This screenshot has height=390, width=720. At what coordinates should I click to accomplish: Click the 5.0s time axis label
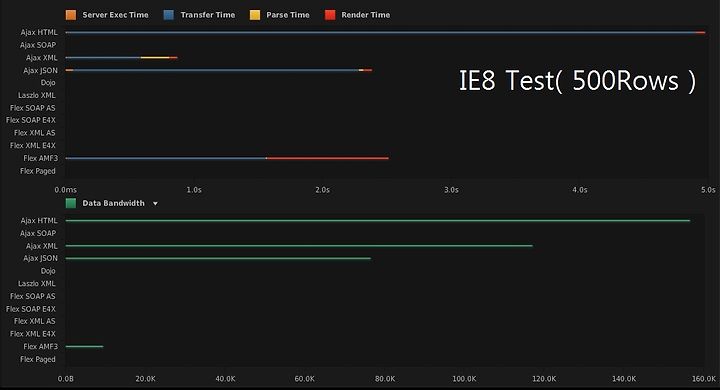(x=708, y=190)
